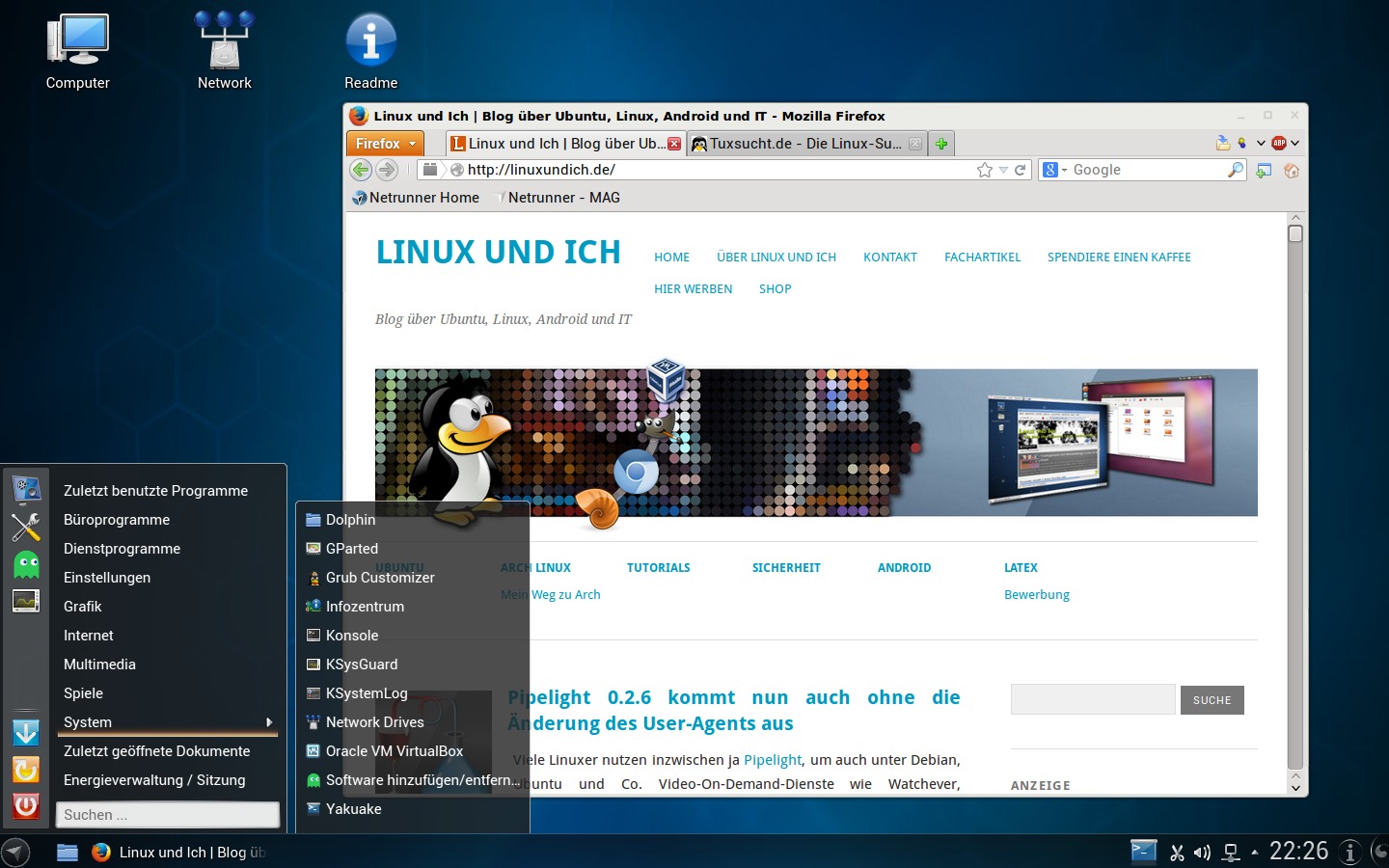Click the Firefox page vertical scrollbar handle

[x=1295, y=234]
